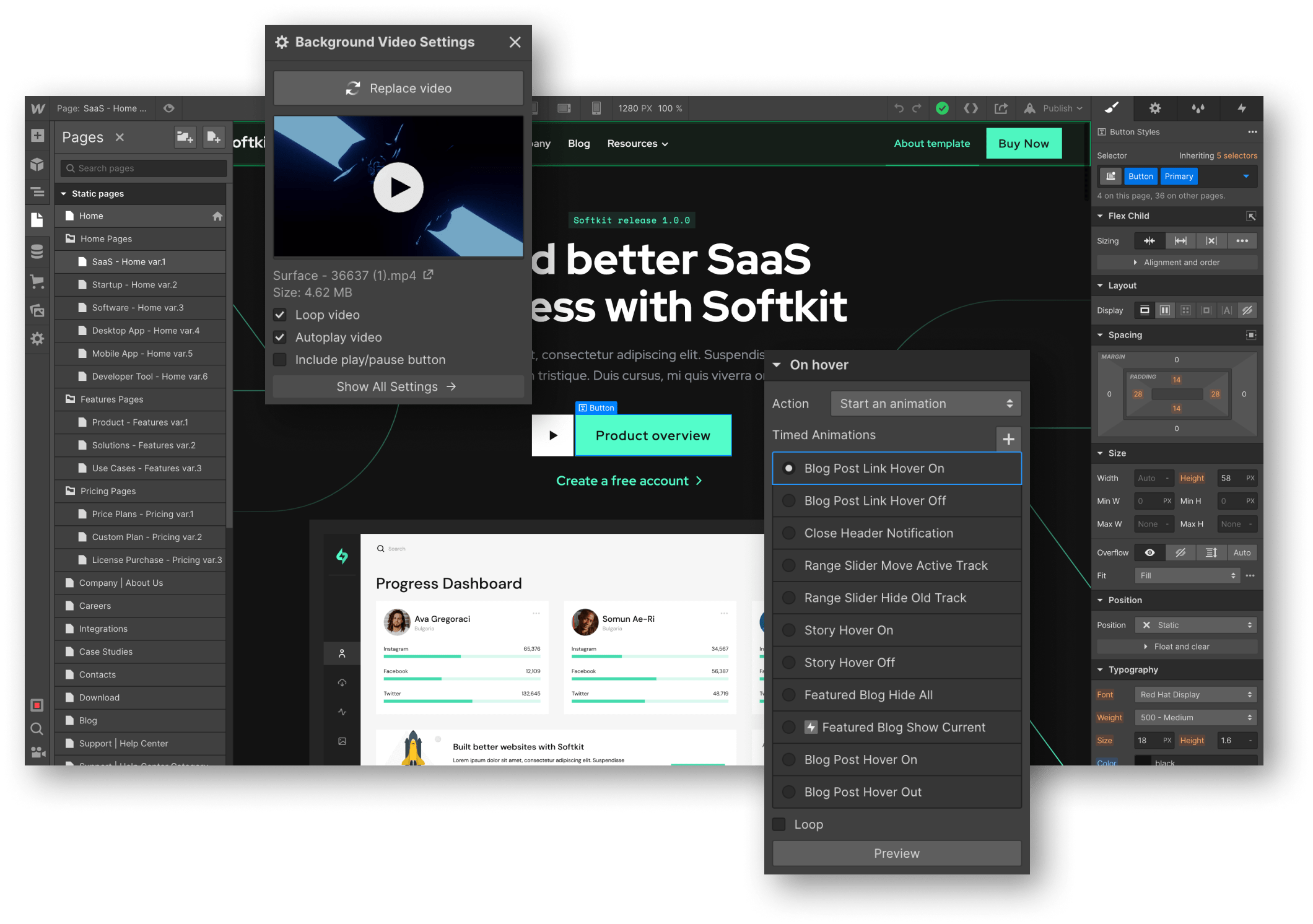Click the Buy Now button
This screenshot has width=1313, height=924.
1024,144
